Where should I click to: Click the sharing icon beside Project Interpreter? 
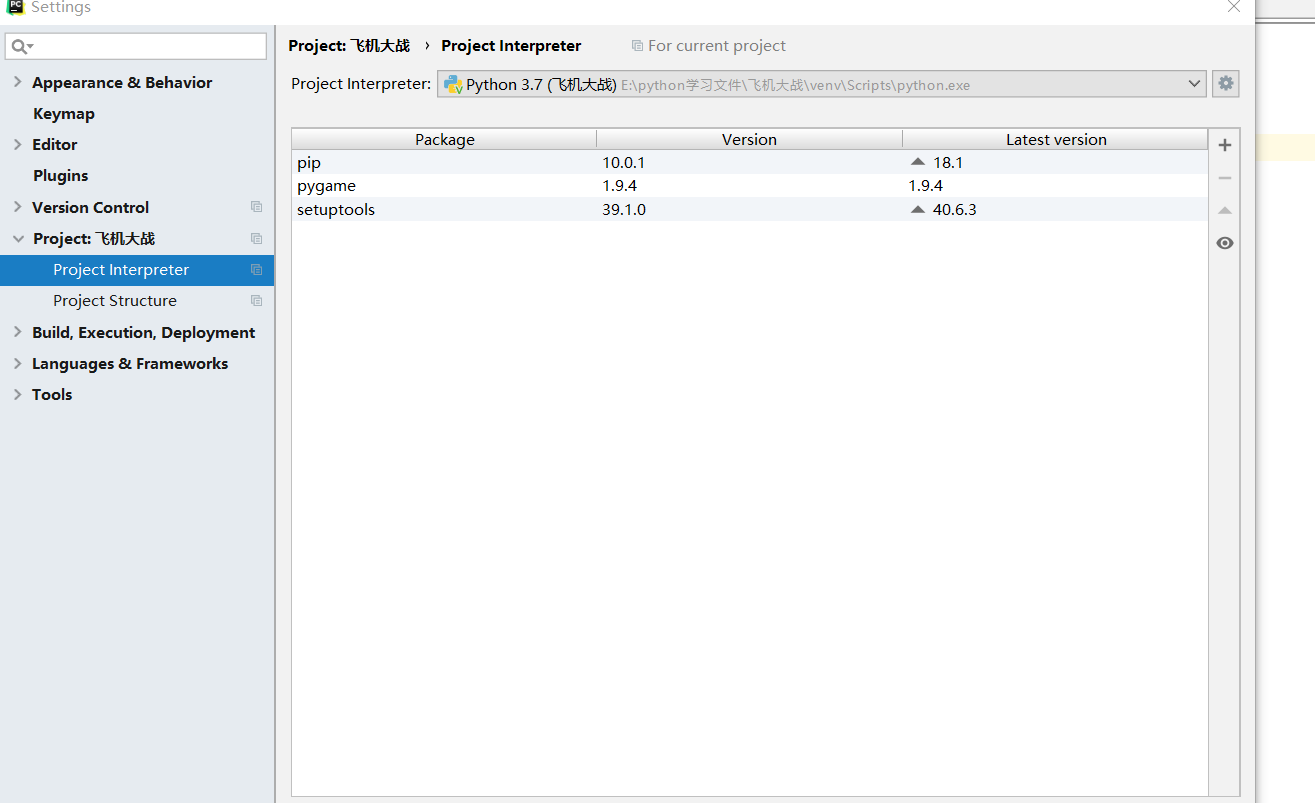click(x=256, y=270)
